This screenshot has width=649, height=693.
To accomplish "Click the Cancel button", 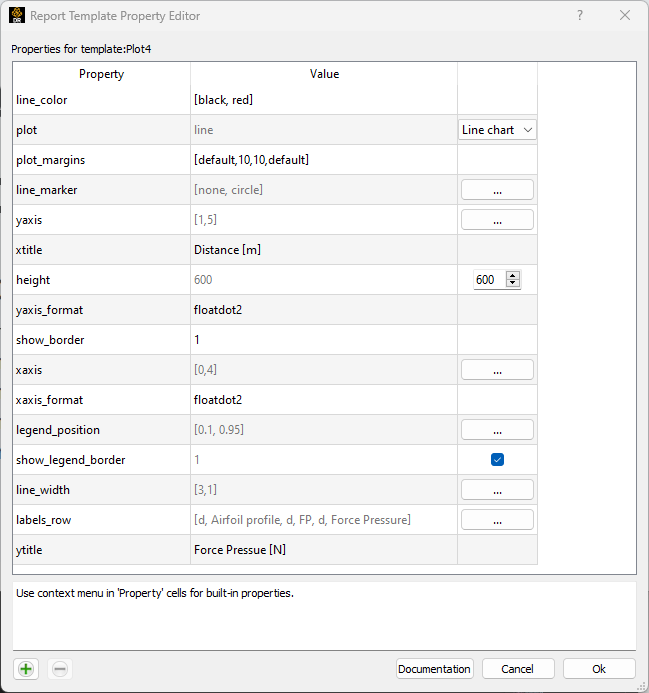I will (518, 669).
